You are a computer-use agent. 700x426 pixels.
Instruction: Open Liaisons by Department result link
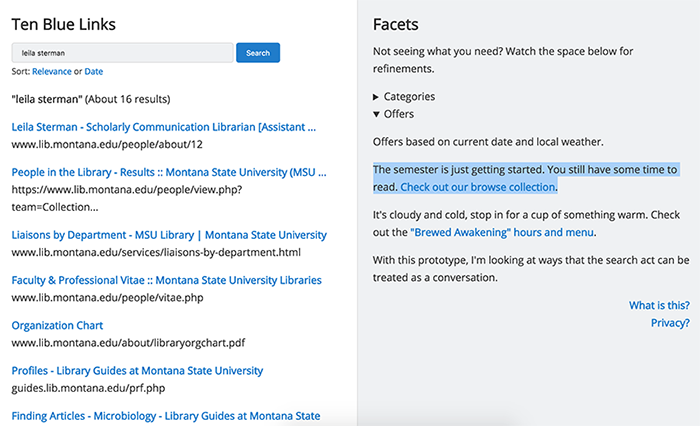click(x=169, y=235)
